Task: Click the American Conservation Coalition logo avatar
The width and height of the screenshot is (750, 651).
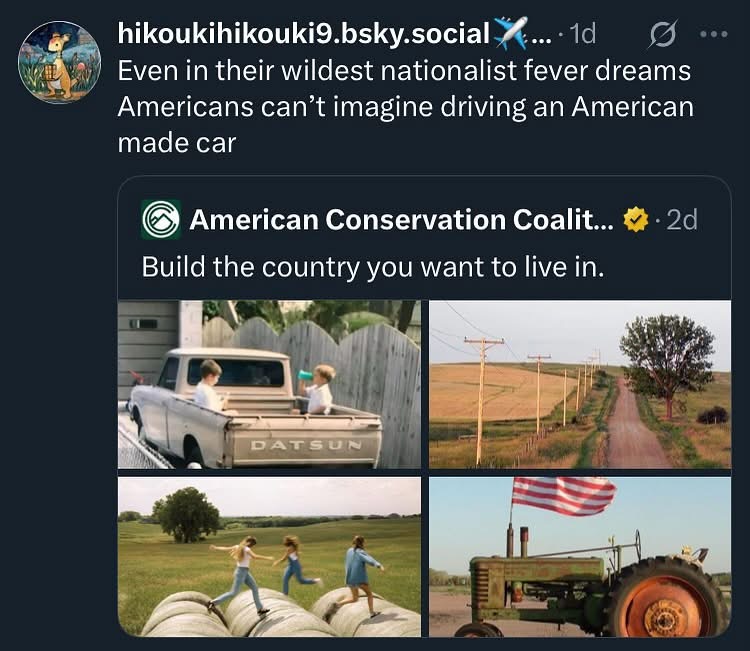Action: pos(161,219)
